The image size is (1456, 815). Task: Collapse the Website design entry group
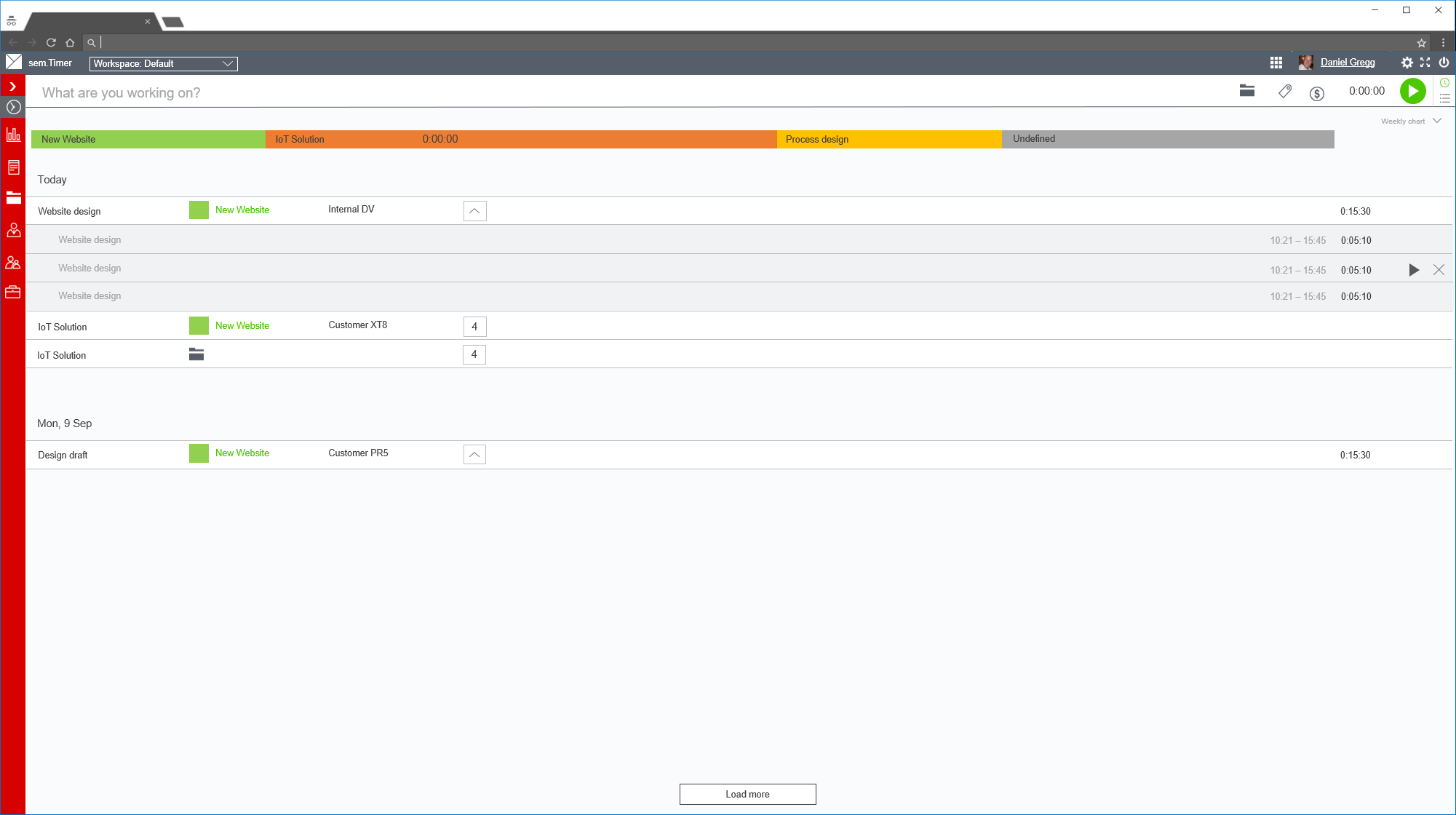474,211
